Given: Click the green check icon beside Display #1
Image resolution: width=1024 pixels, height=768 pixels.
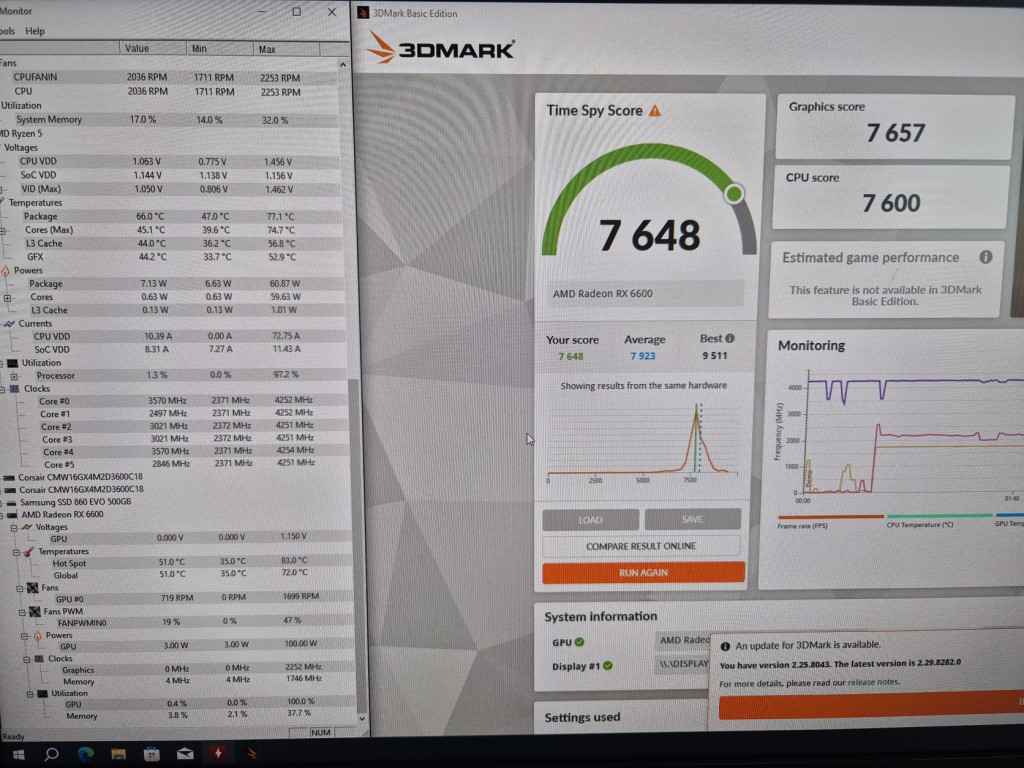Looking at the screenshot, I should pos(608,665).
